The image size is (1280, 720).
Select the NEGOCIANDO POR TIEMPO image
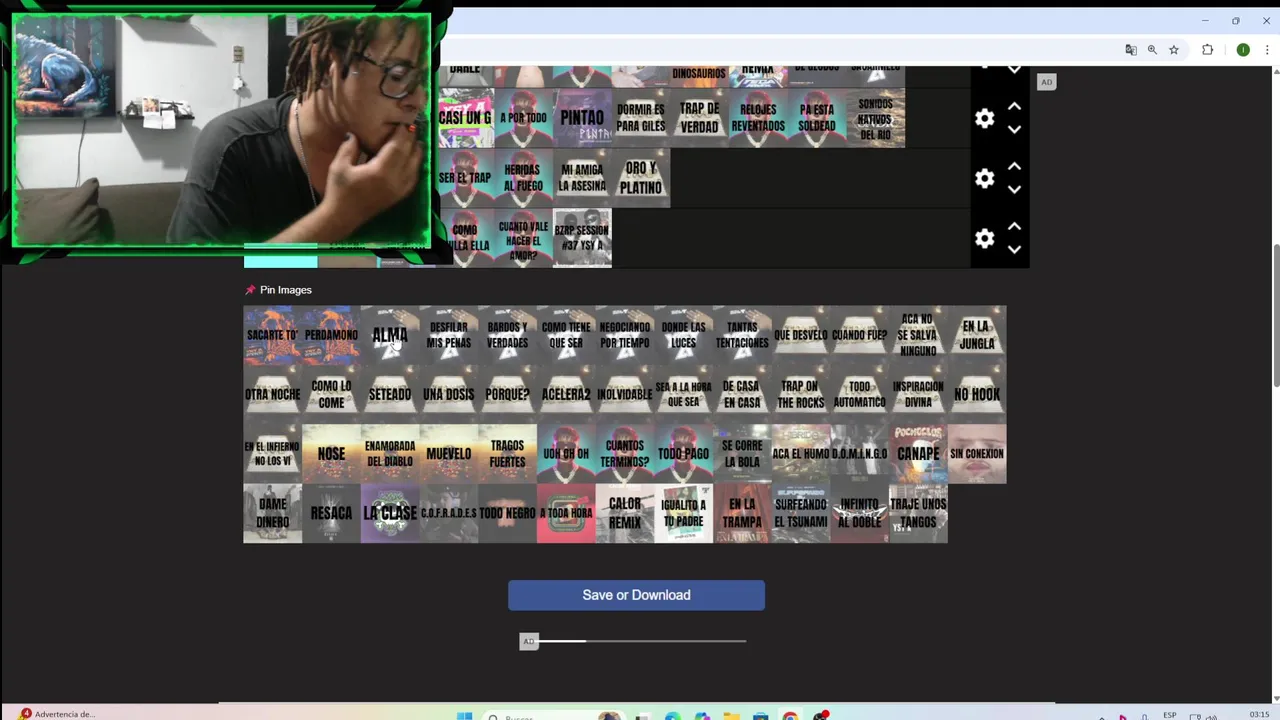(x=625, y=335)
